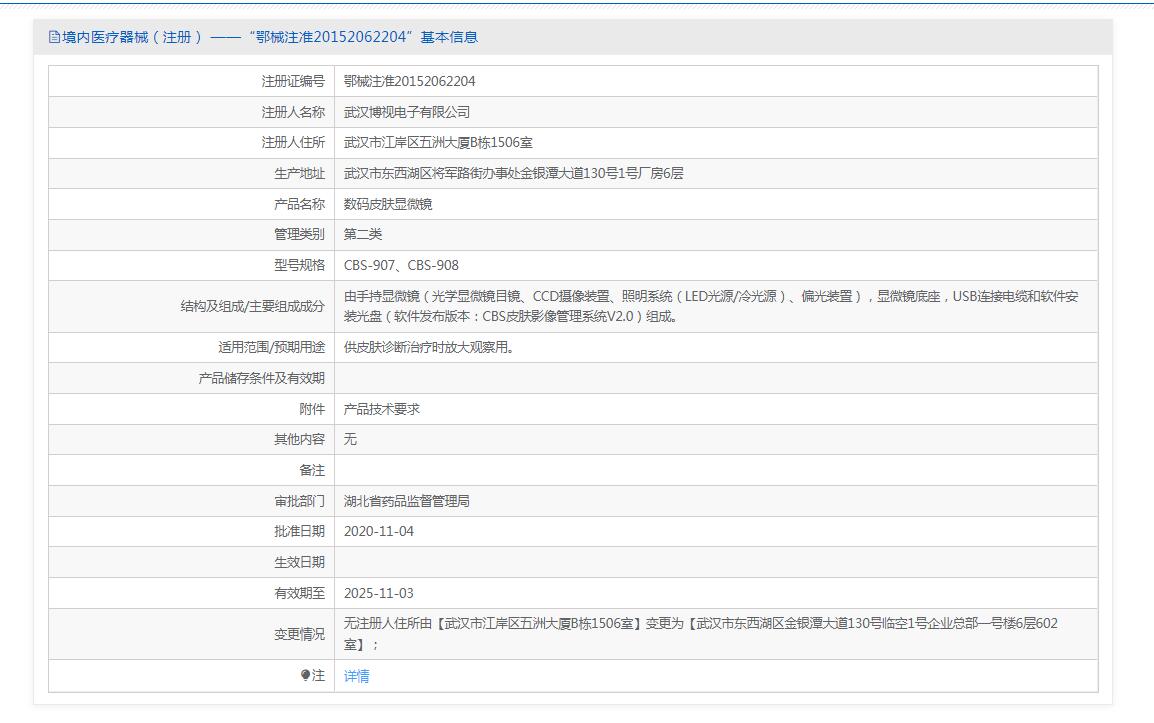Click the 注册证编号 row label
The image size is (1154, 723).
coord(293,81)
